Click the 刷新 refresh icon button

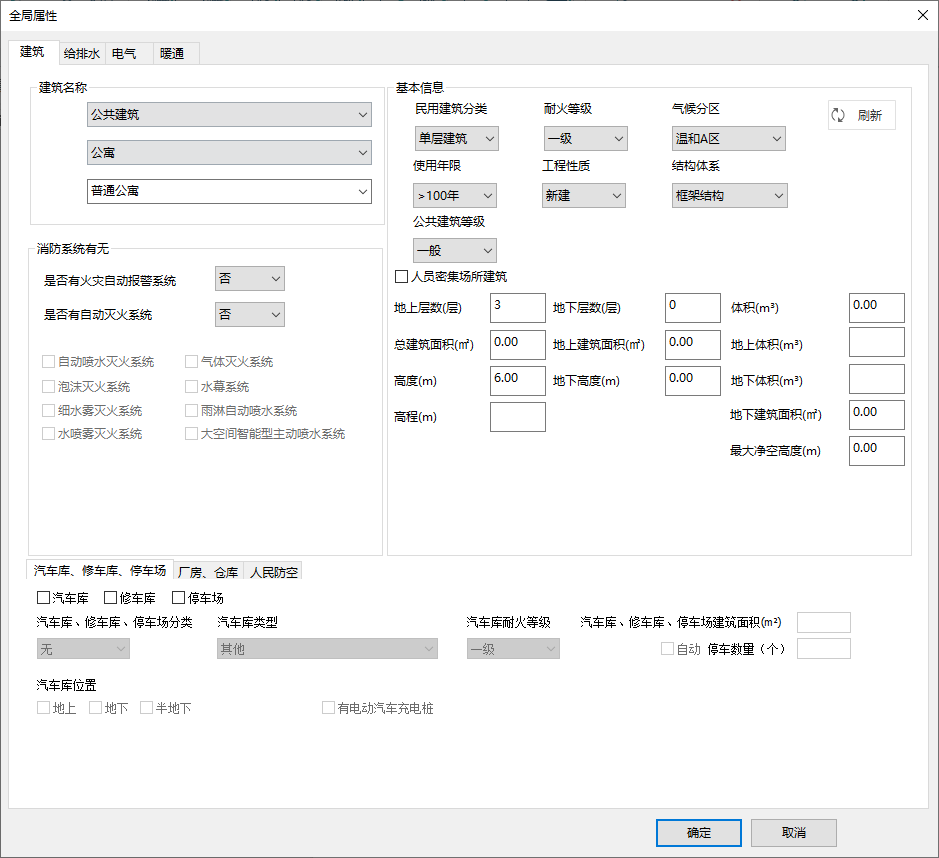pyautogui.click(x=861, y=116)
